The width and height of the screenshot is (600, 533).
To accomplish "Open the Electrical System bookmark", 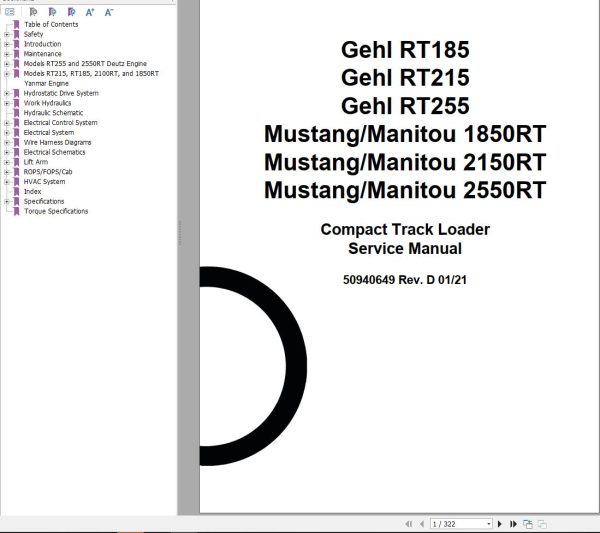I will 49,132.
